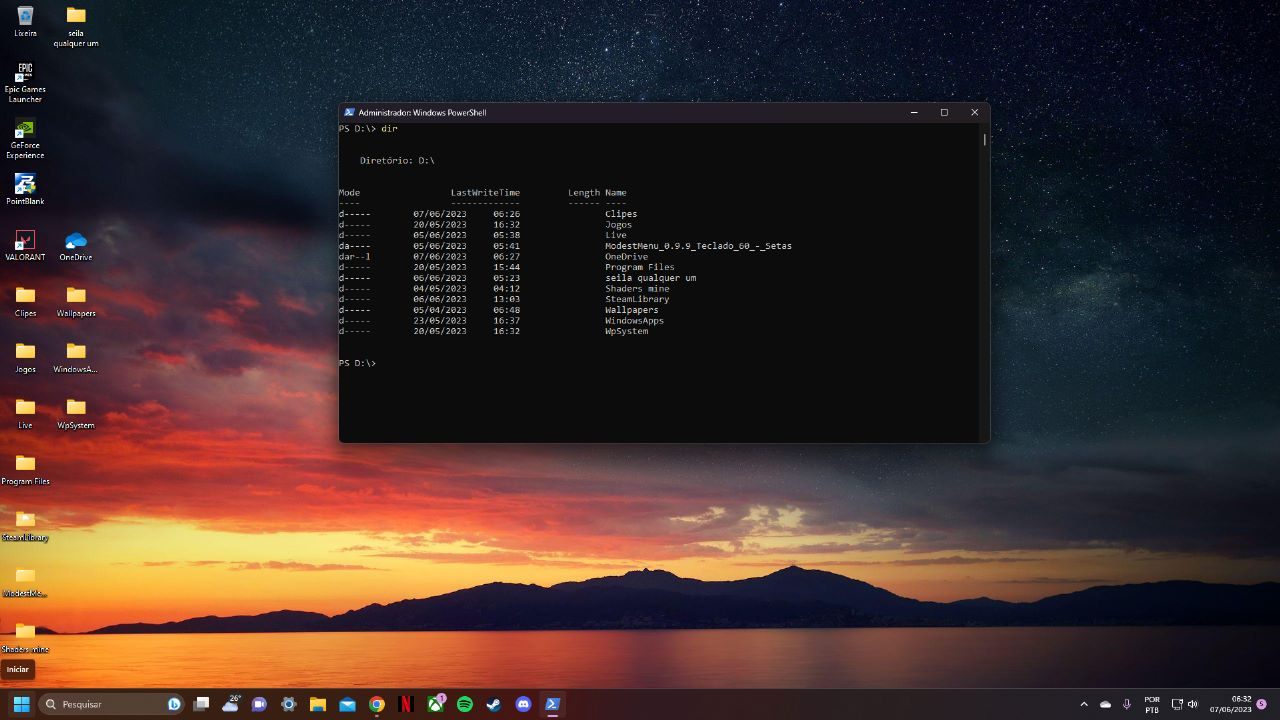The width and height of the screenshot is (1280, 720).
Task: Open File Explorer from the taskbar
Action: click(x=318, y=704)
